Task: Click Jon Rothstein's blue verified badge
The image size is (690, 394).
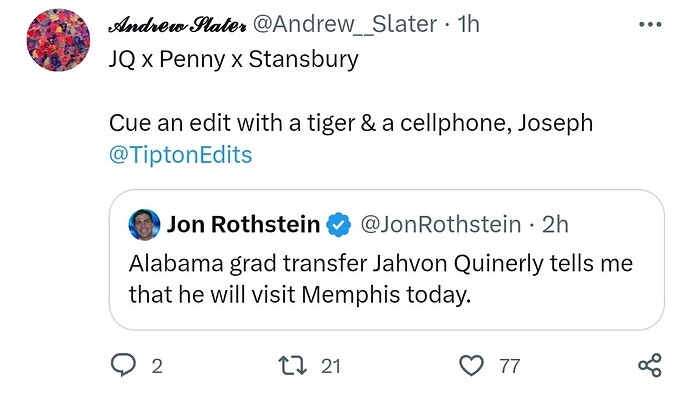Action: pos(338,225)
